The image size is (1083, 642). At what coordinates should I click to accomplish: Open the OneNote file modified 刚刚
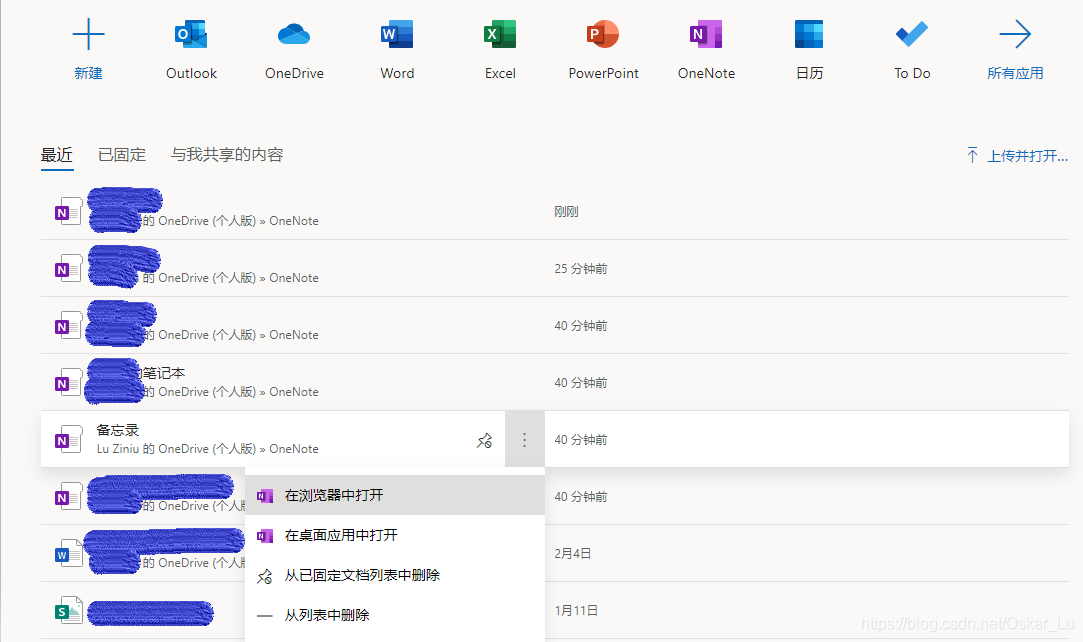pos(555,212)
